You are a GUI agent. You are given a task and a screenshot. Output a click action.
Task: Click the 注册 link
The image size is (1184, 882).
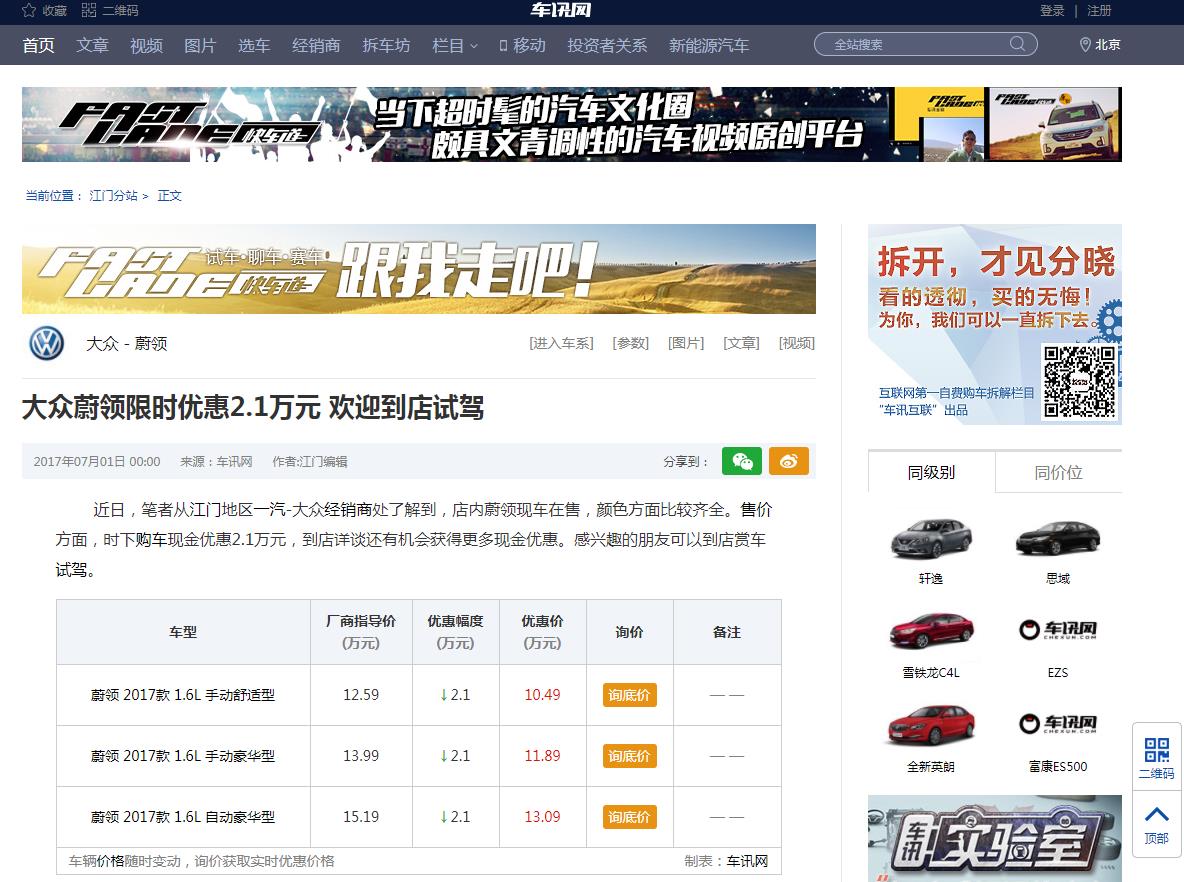[x=1099, y=11]
